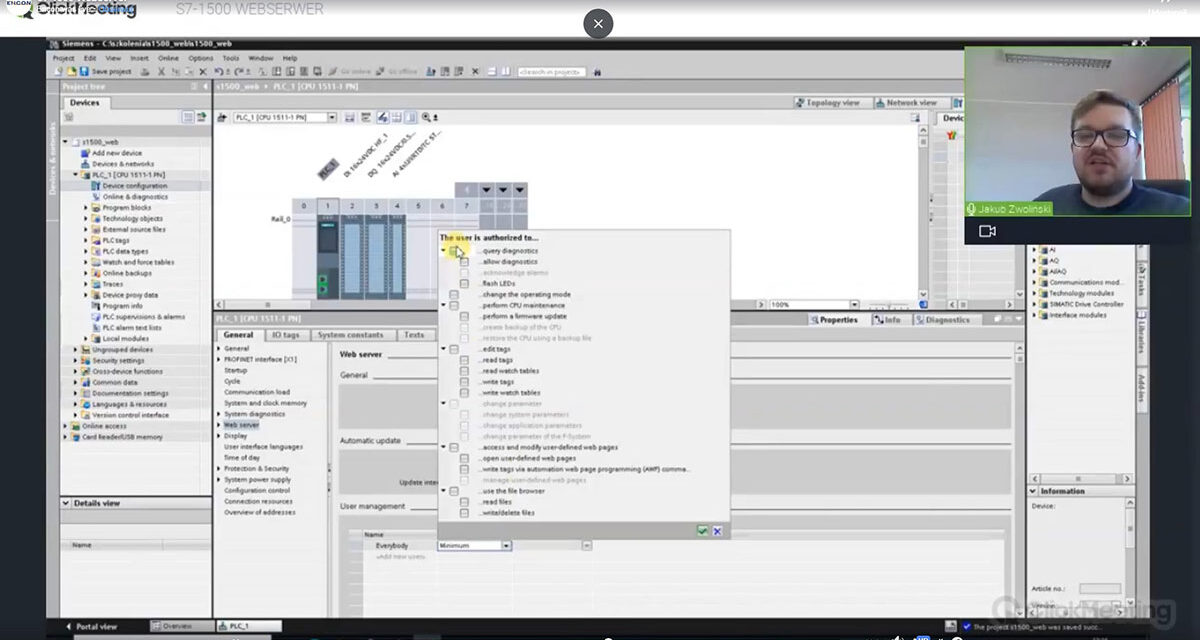1200x640 pixels.
Task: Tick the read tags permission checkbox
Action: [x=464, y=360]
